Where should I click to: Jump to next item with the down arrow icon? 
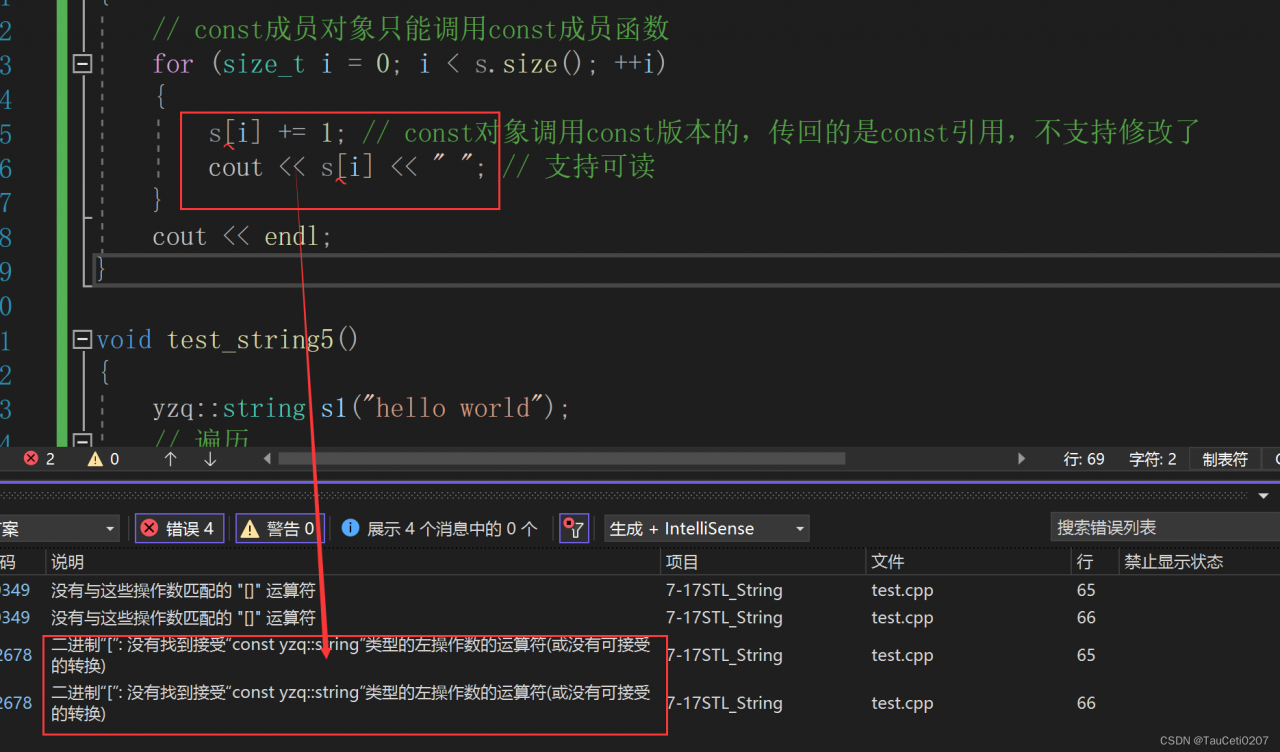209,458
